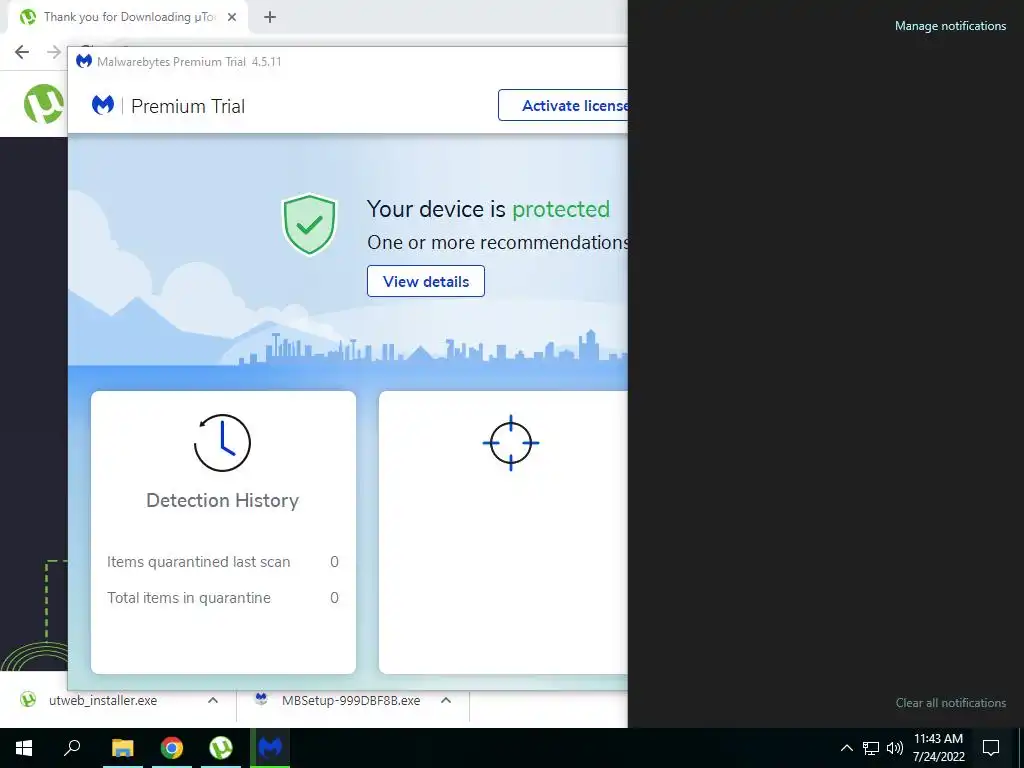
Task: Open MBSetup-999DBF8B.exe download item
Action: click(351, 700)
